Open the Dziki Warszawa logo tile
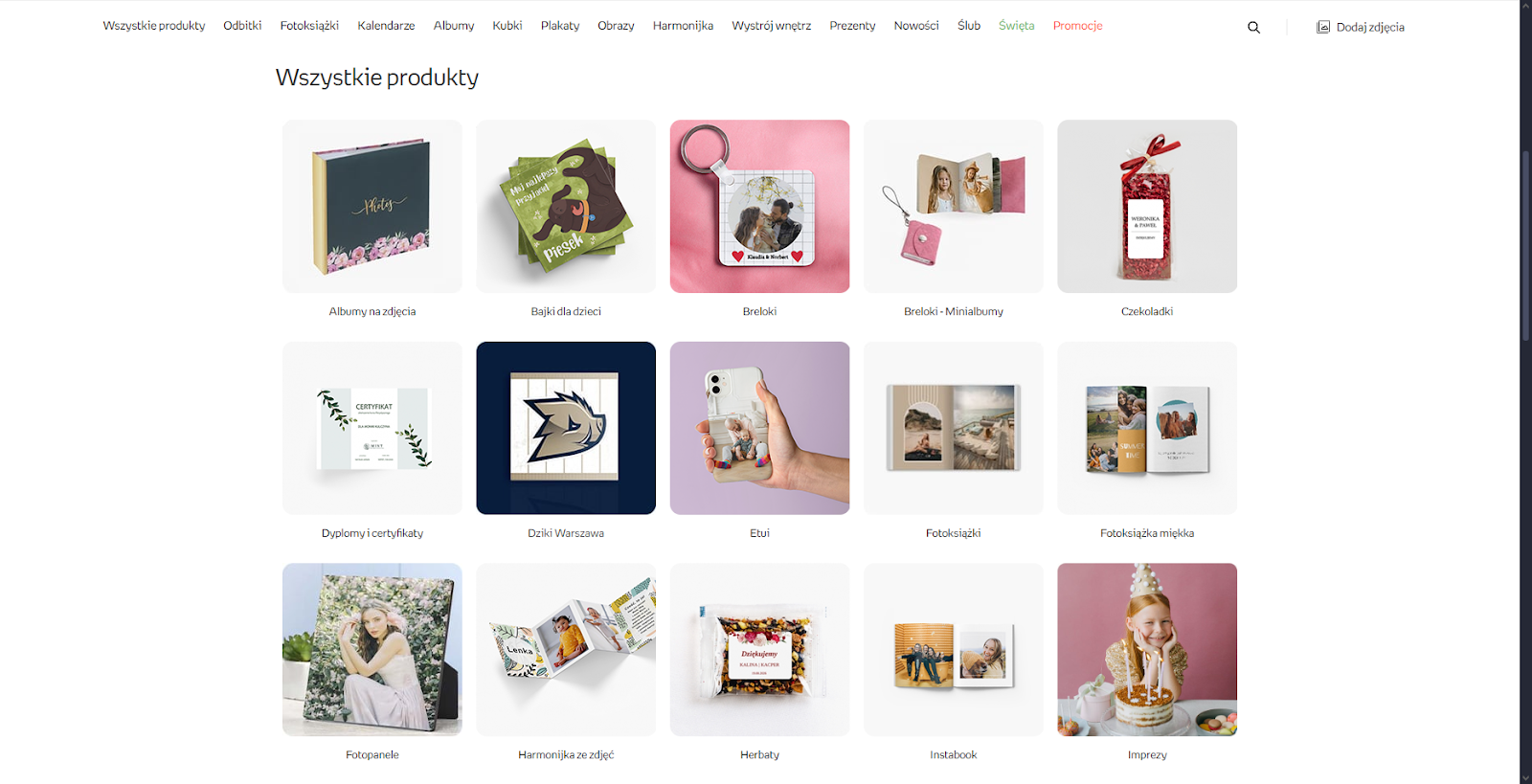The width and height of the screenshot is (1532, 784). coord(566,428)
